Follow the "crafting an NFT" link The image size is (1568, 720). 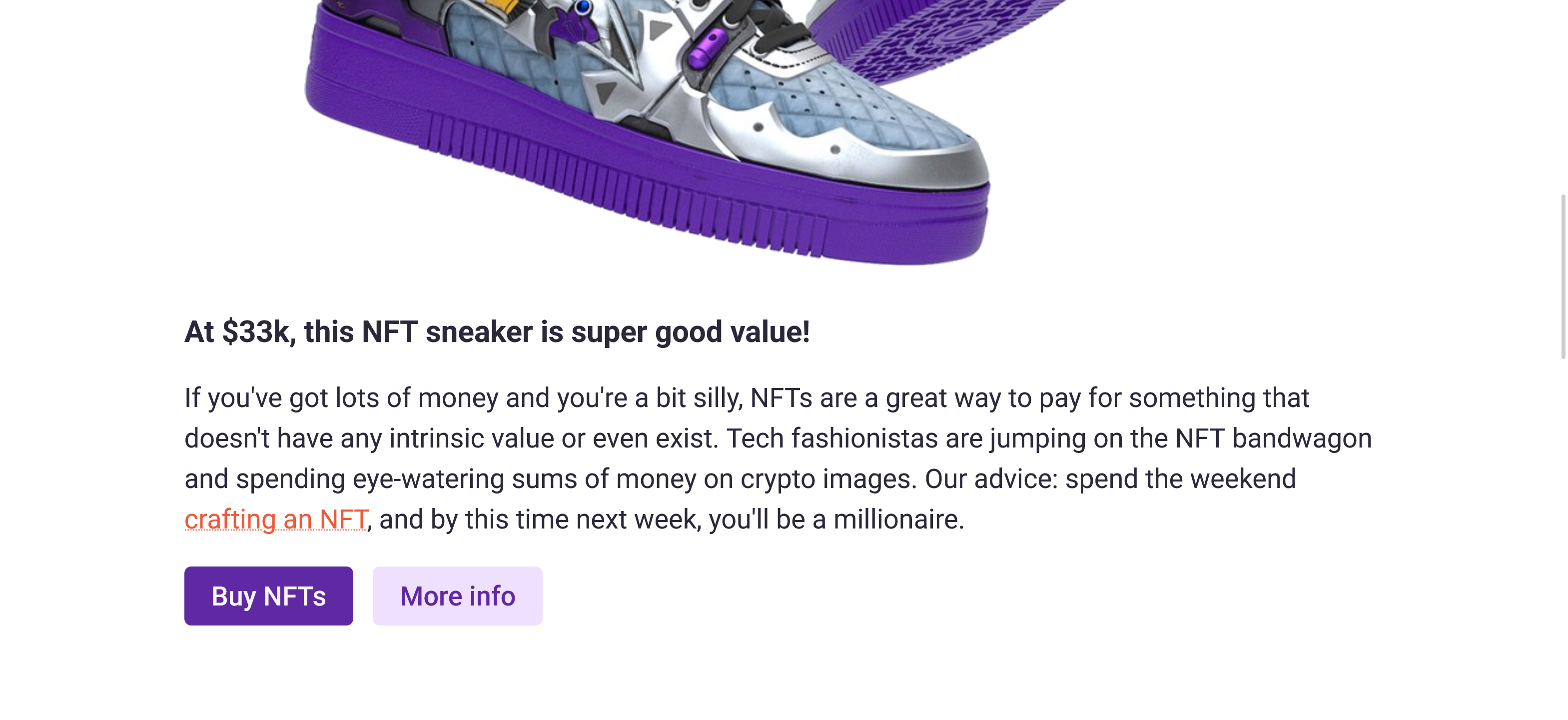[276, 519]
